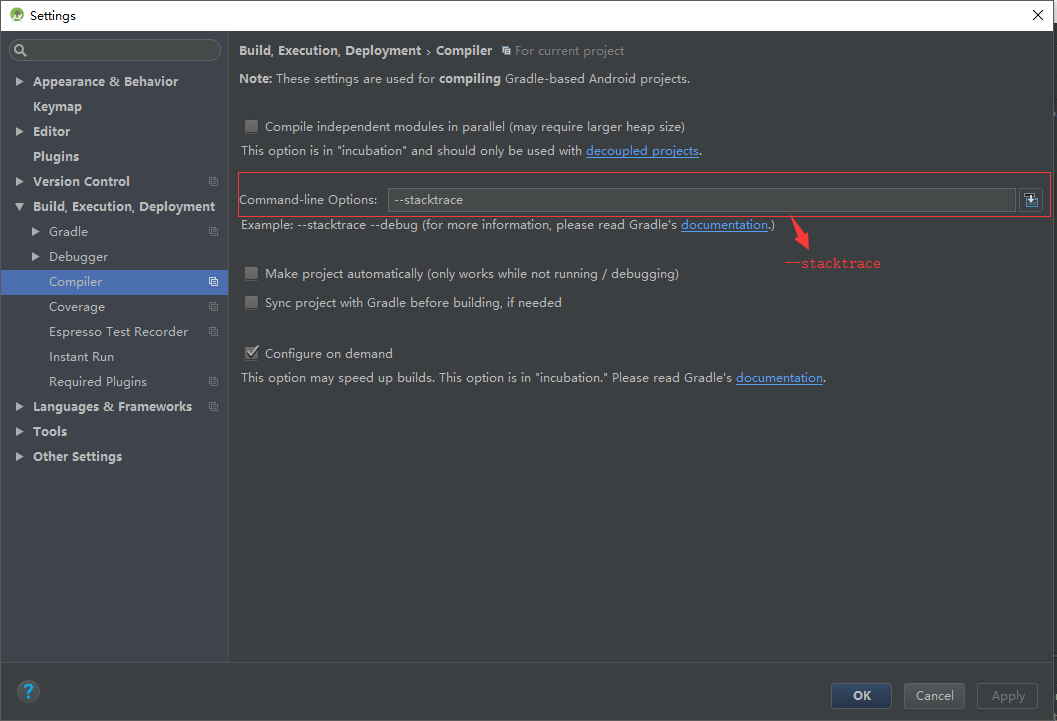Viewport: 1057px width, 721px height.
Task: Click the expand field icon beside Command-line Options
Action: coord(1031,200)
